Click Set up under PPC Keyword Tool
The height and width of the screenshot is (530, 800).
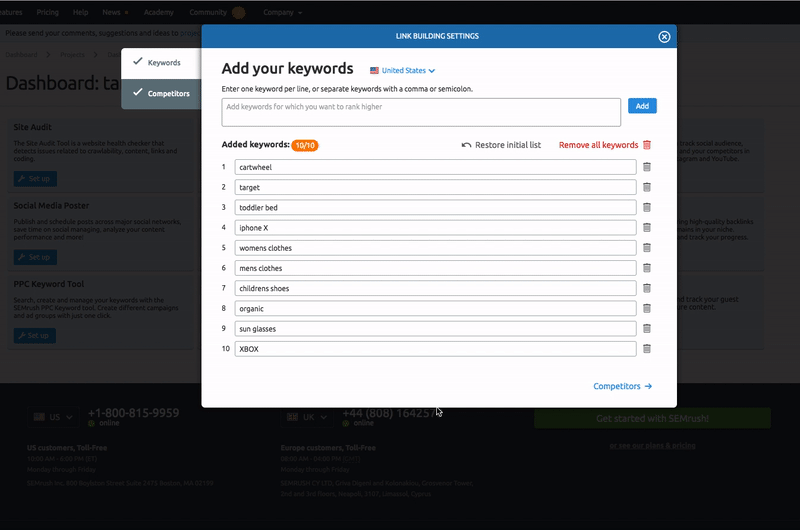click(x=35, y=336)
